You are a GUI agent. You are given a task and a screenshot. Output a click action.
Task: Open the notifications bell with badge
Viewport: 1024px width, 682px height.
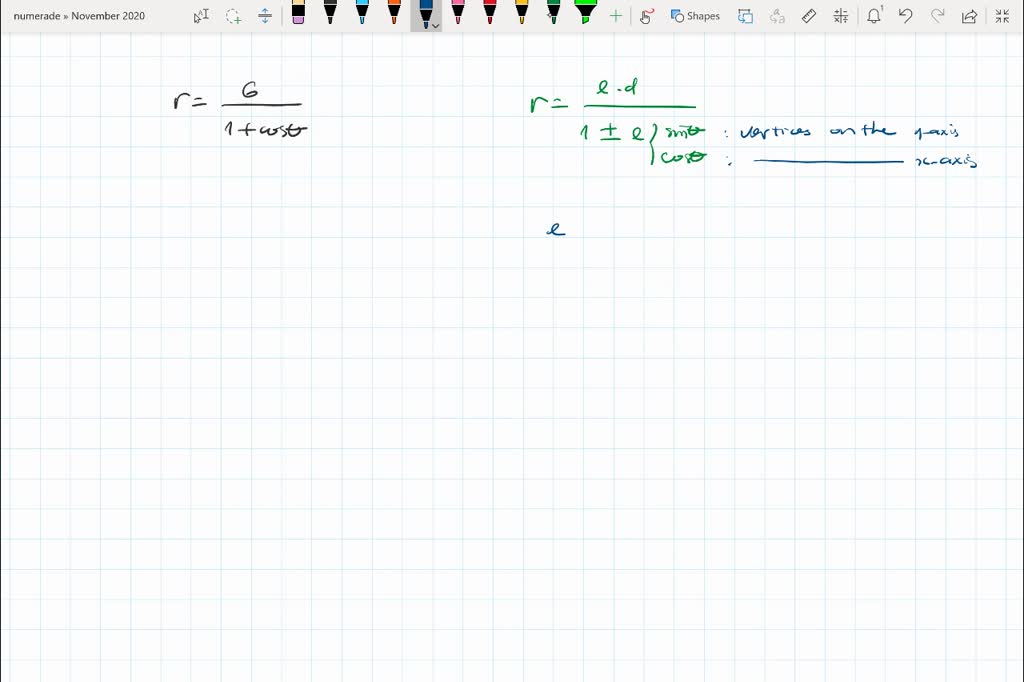[874, 16]
